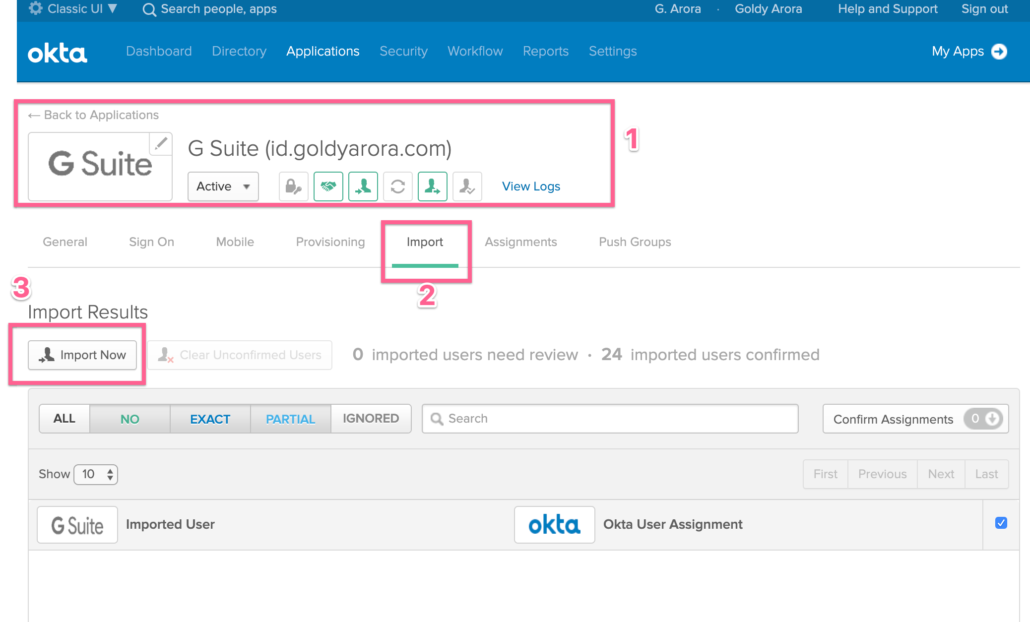Click the Search people, apps field
The image size is (1030, 622).
pyautogui.click(x=219, y=9)
